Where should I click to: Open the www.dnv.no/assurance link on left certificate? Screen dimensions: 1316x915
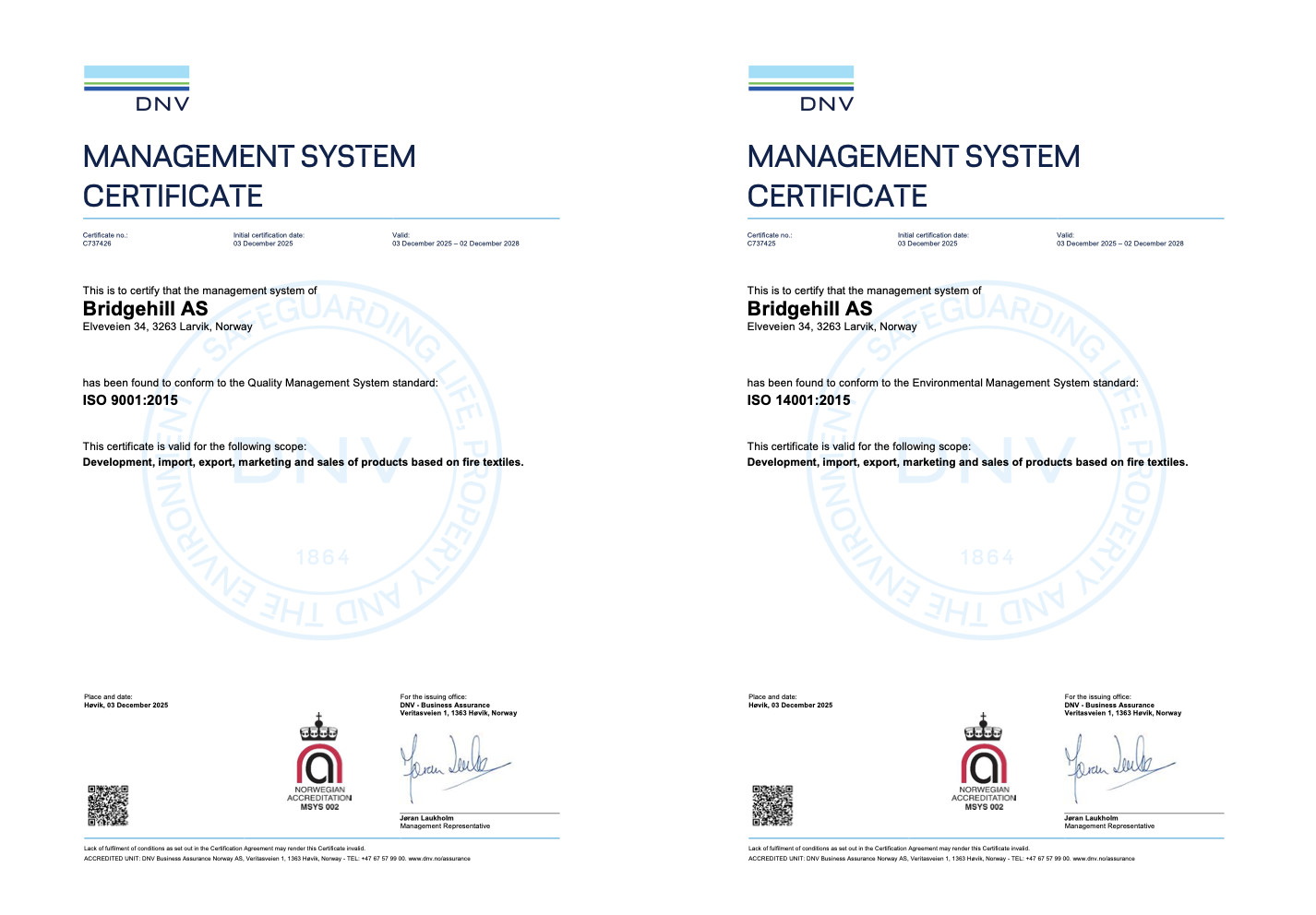click(439, 859)
